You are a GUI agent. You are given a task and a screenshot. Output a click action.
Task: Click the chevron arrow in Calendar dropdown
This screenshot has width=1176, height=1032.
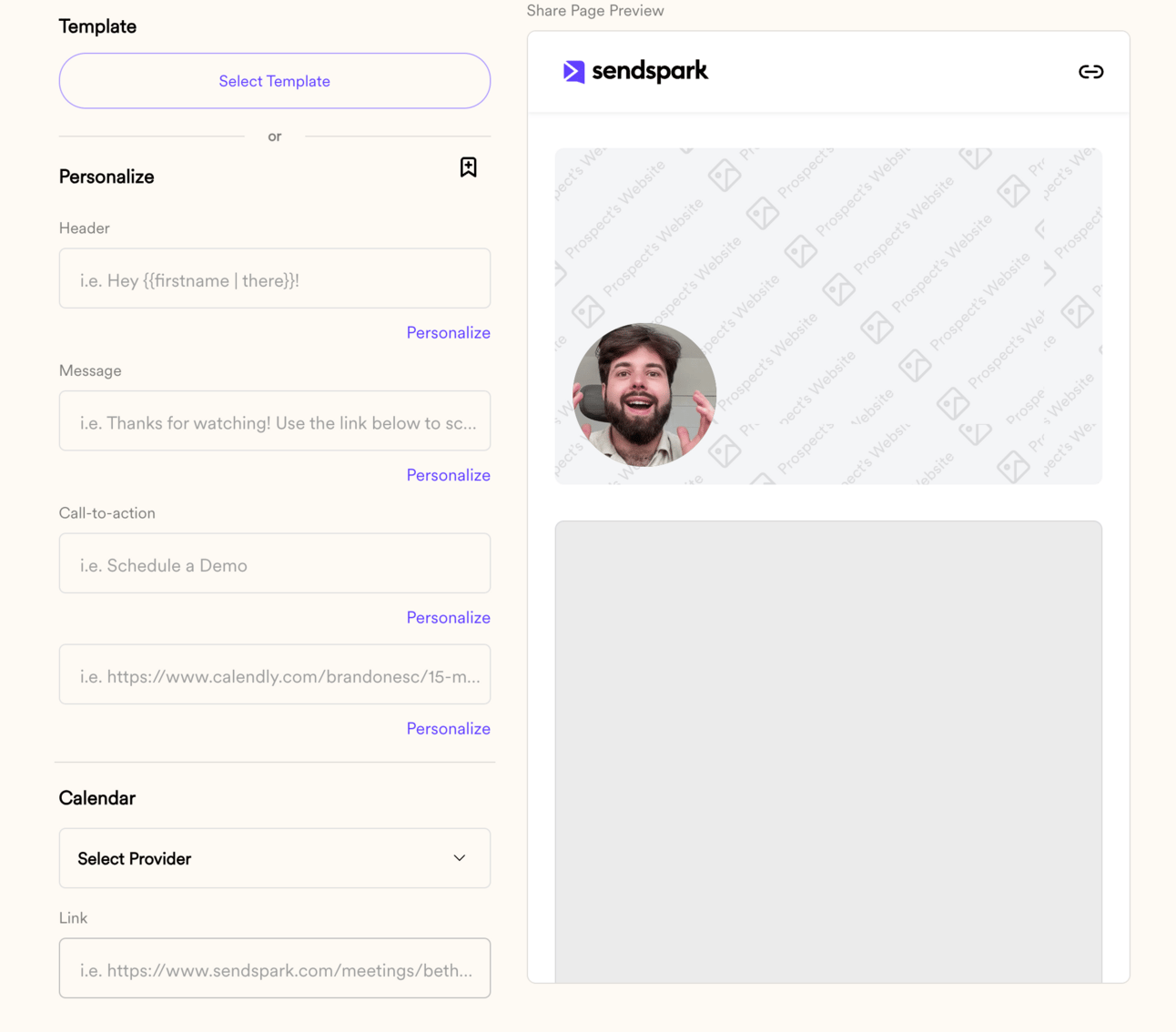(x=460, y=858)
